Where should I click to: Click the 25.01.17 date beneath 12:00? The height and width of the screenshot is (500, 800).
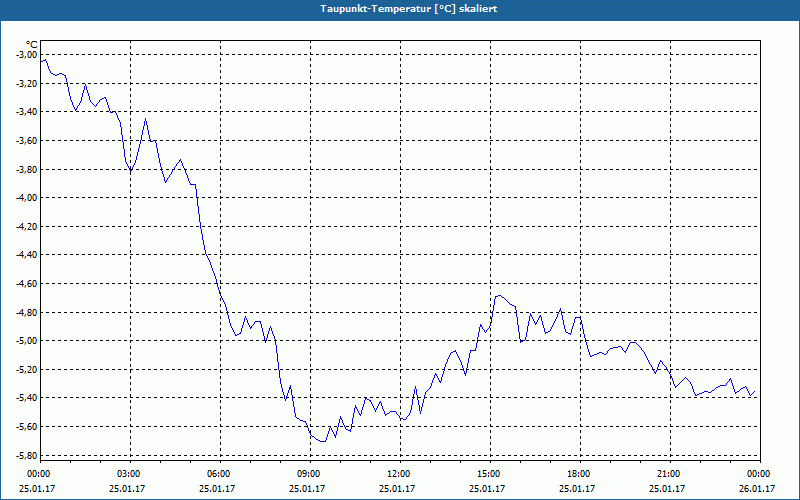click(x=396, y=488)
